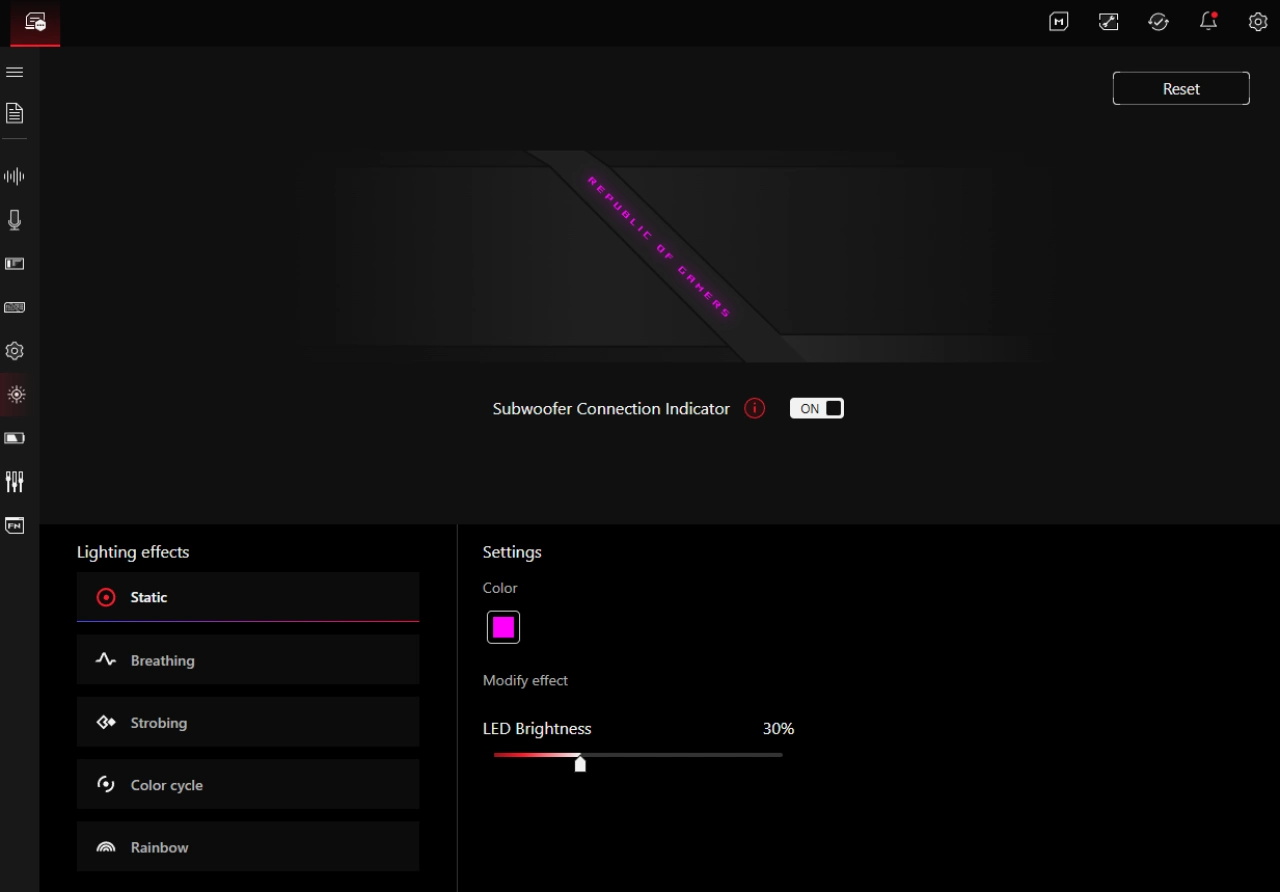1280x892 pixels.
Task: Open the document page icon in sidebar
Action: pyautogui.click(x=15, y=113)
